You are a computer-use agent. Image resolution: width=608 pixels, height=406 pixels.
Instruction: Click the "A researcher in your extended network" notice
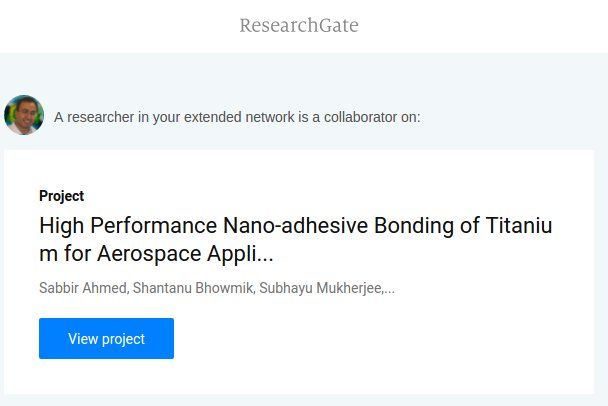(x=237, y=117)
